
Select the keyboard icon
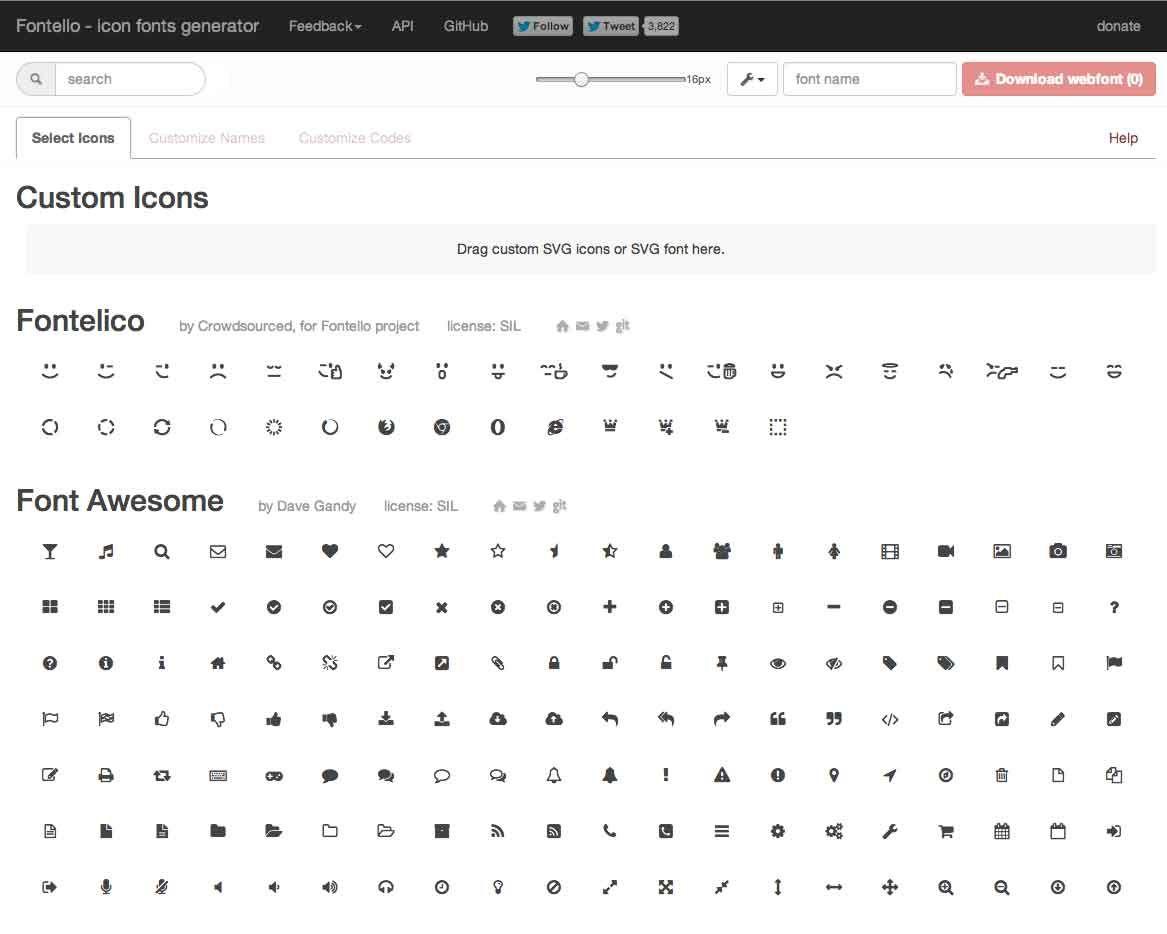tap(217, 775)
